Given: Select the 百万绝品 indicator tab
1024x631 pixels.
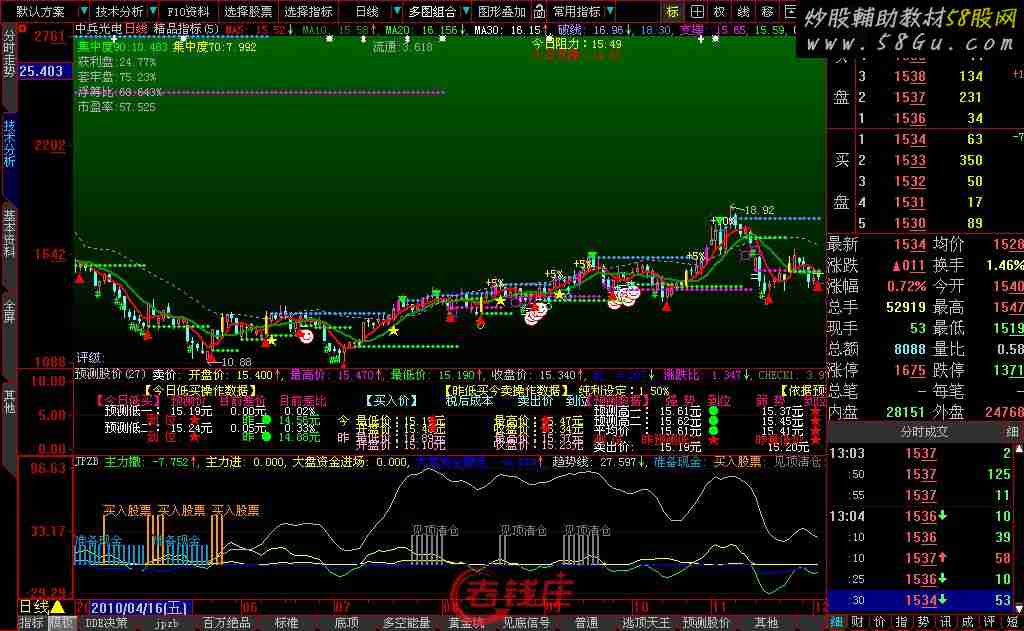Looking at the screenshot, I should coord(227,623).
